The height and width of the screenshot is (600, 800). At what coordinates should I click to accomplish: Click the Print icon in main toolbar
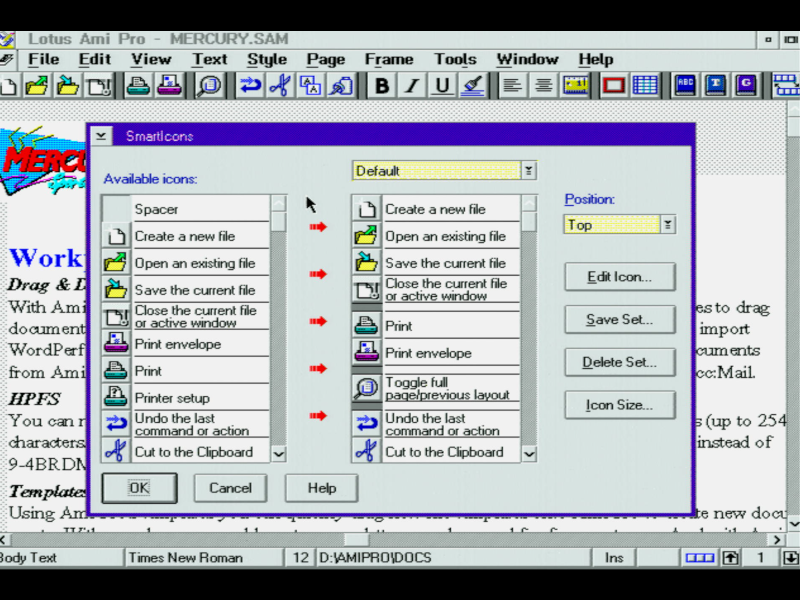click(138, 86)
